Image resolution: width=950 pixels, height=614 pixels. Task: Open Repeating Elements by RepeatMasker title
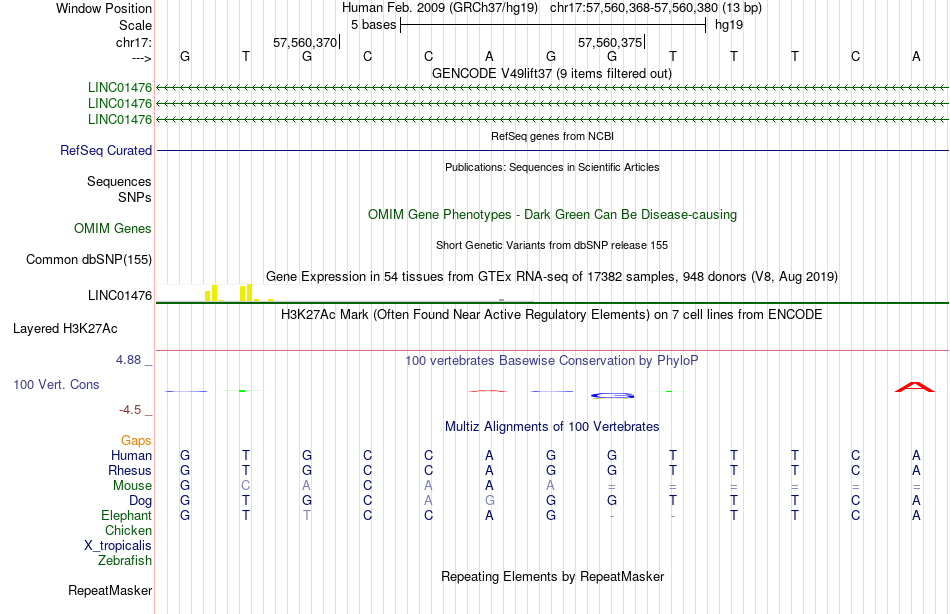click(x=553, y=576)
